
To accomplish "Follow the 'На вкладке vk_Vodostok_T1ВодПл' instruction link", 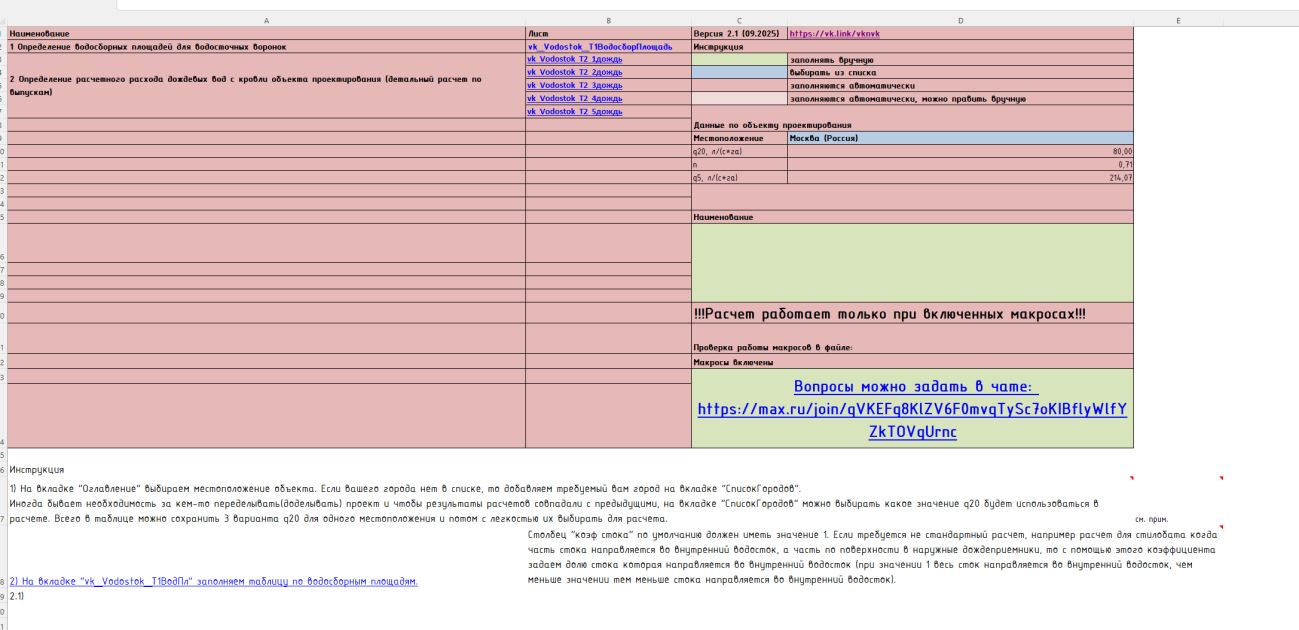I will click(x=213, y=581).
